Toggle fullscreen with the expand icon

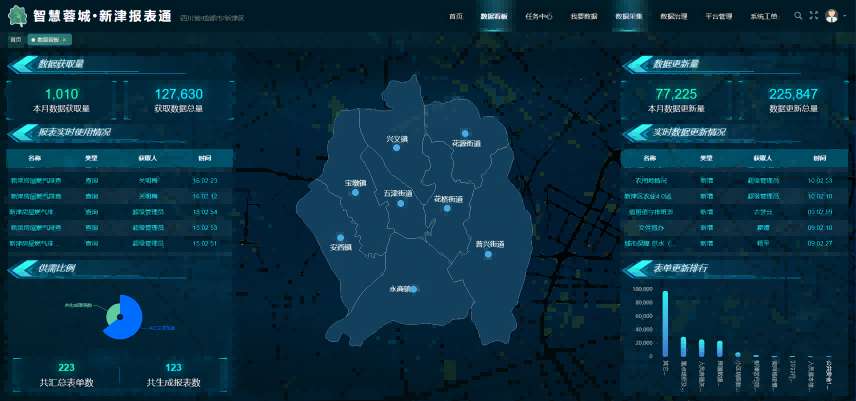[813, 16]
